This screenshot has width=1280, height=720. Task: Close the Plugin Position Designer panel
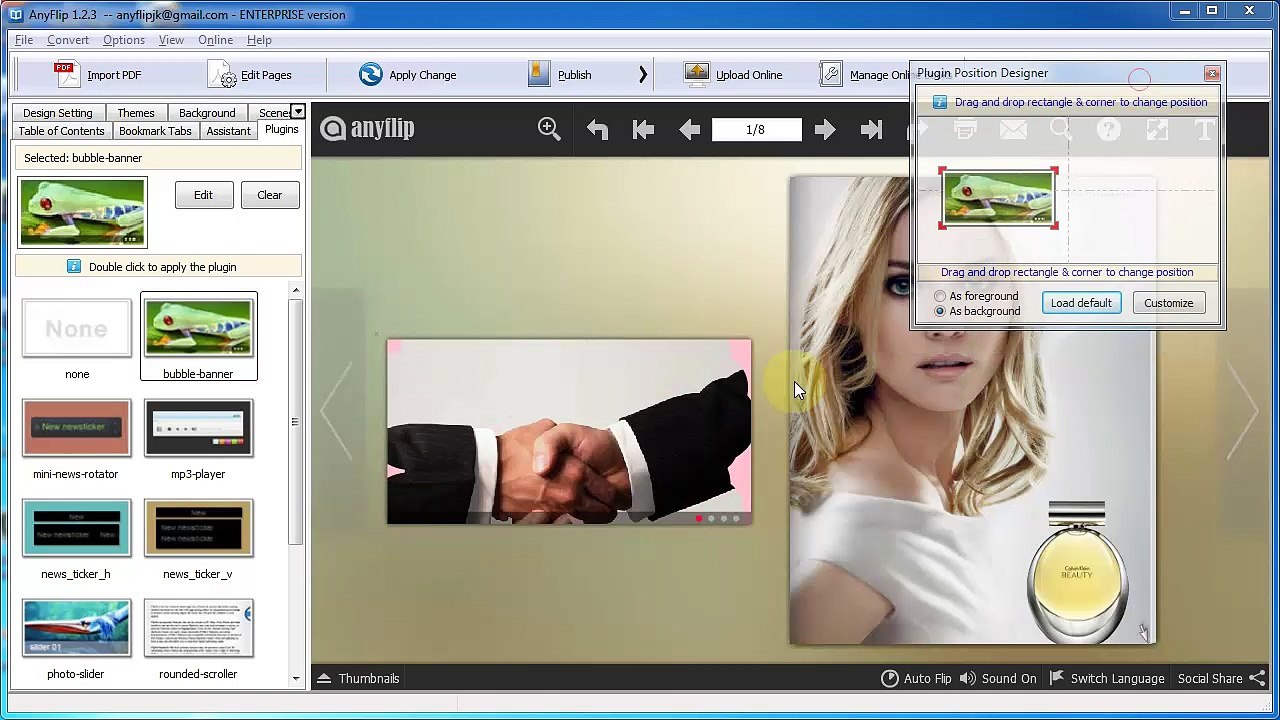click(x=1212, y=73)
